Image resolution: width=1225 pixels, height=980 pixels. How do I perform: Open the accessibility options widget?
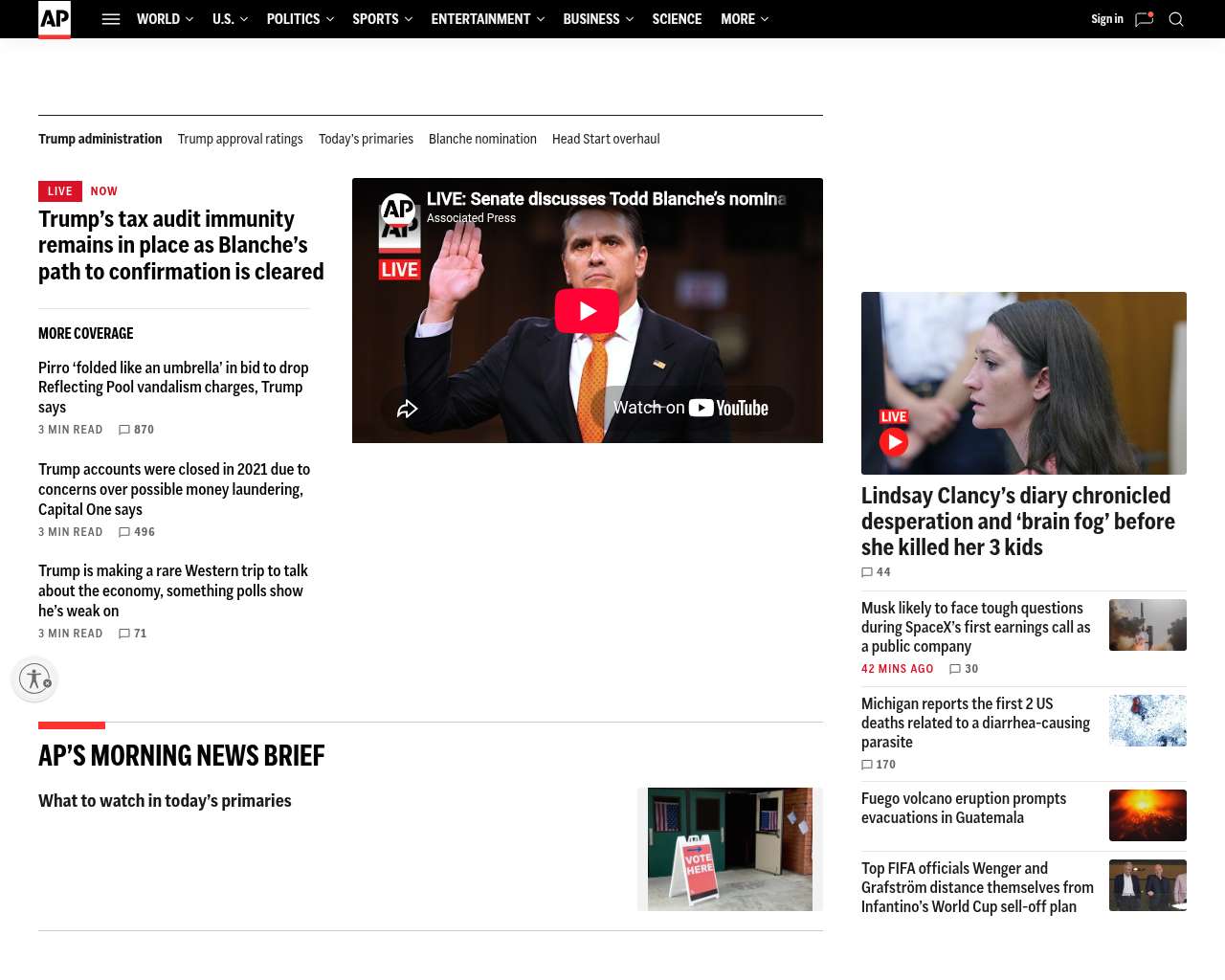pos(34,679)
